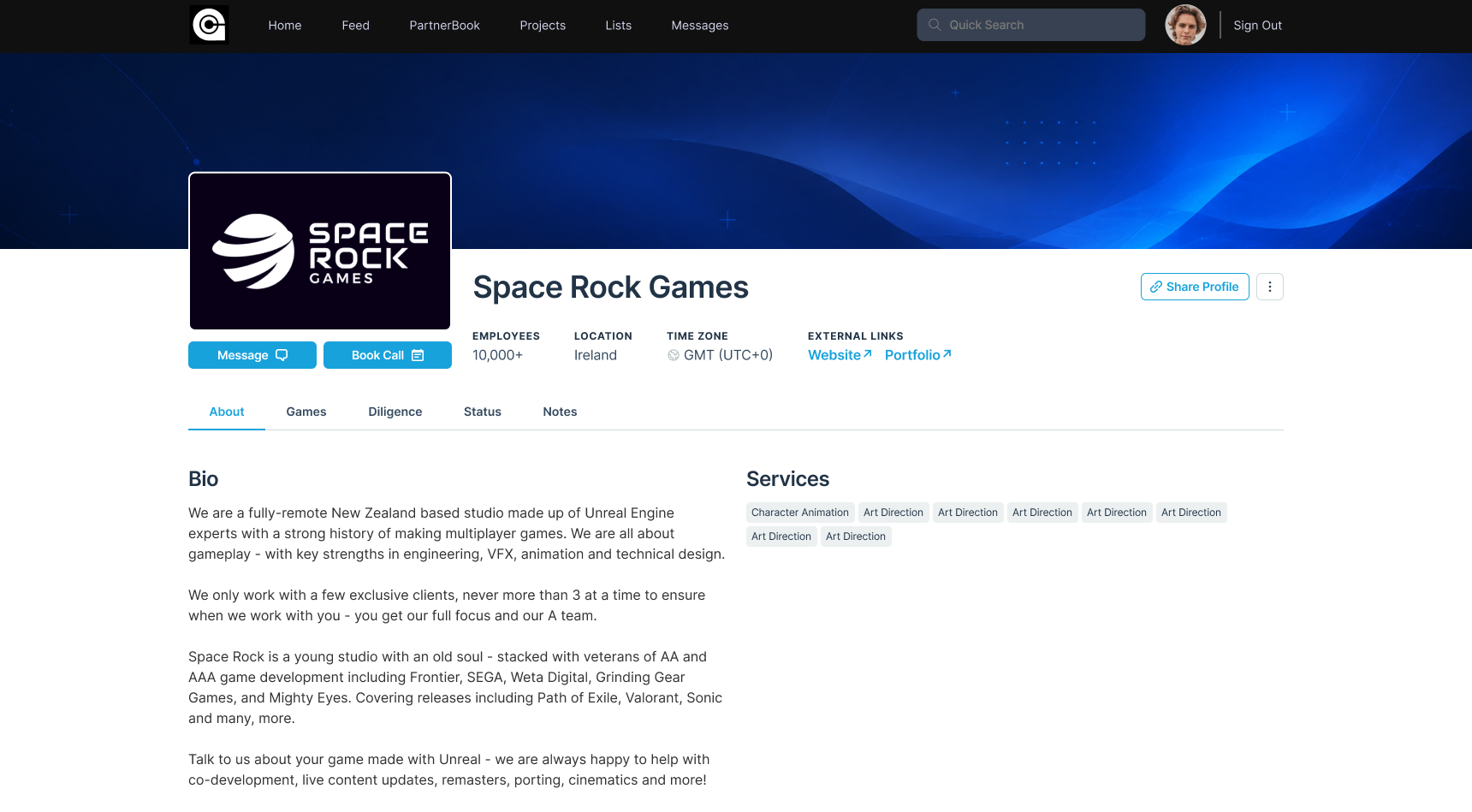Click the Share Profile button
This screenshot has height=812, width=1472.
pos(1195,287)
